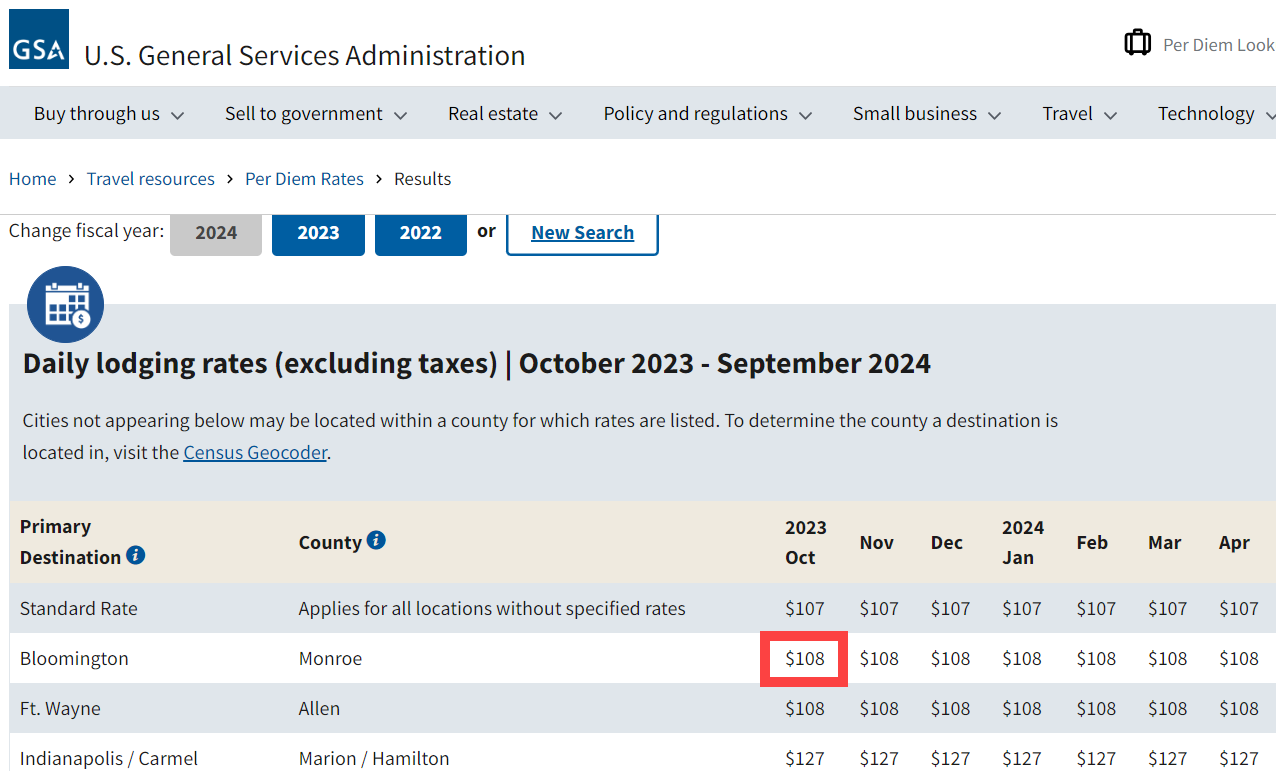Open the Real estate dropdown
The width and height of the screenshot is (1276, 771).
[505, 114]
